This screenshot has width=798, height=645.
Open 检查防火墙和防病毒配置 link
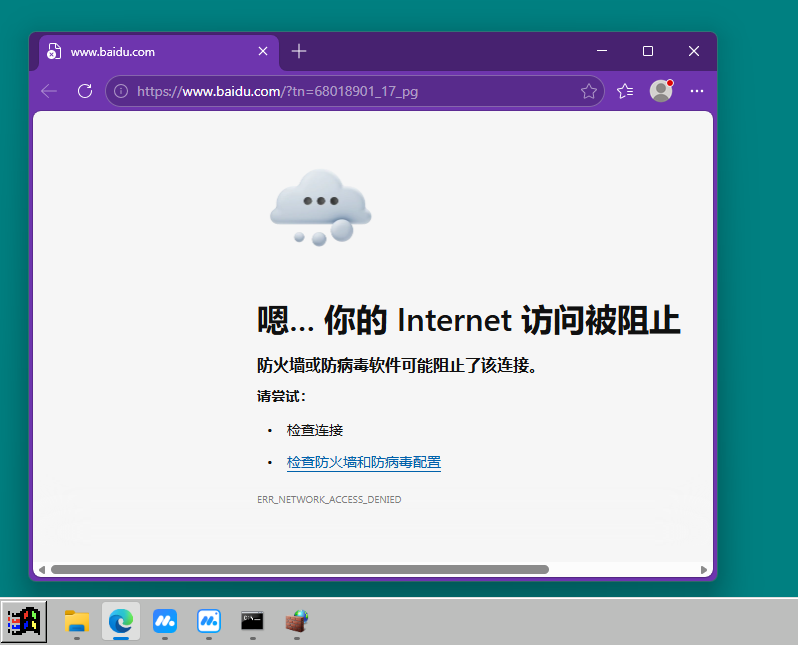pos(364,462)
